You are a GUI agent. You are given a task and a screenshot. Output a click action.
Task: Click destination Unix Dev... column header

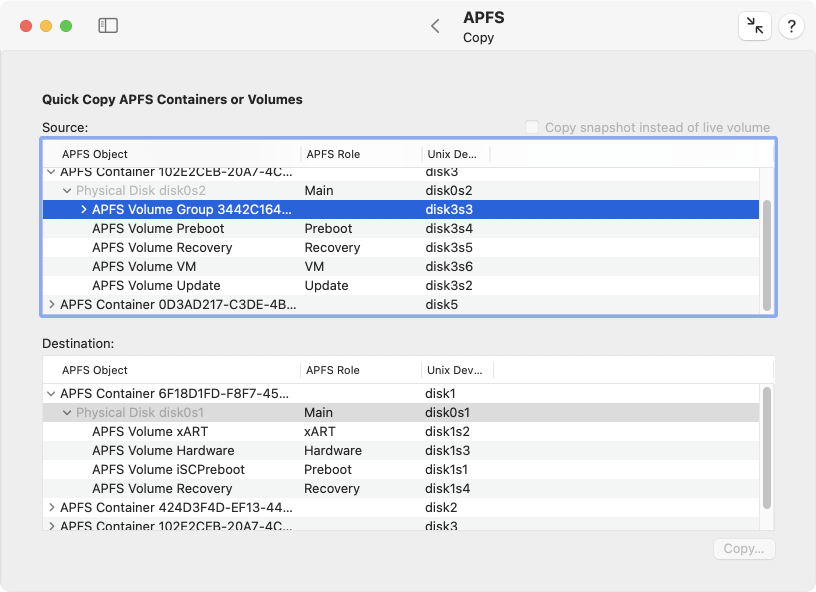457,370
